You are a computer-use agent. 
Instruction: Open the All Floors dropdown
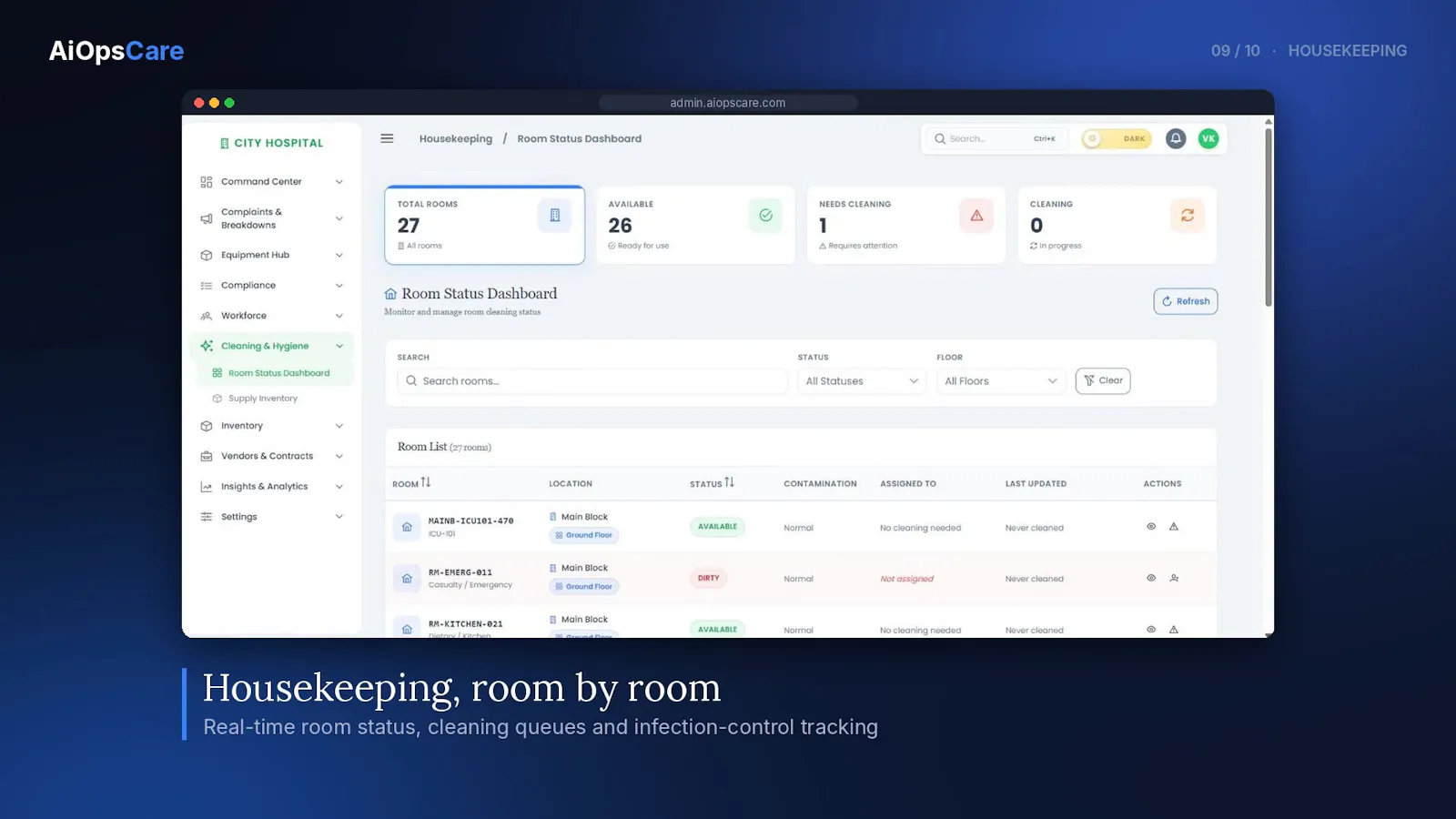click(1001, 381)
